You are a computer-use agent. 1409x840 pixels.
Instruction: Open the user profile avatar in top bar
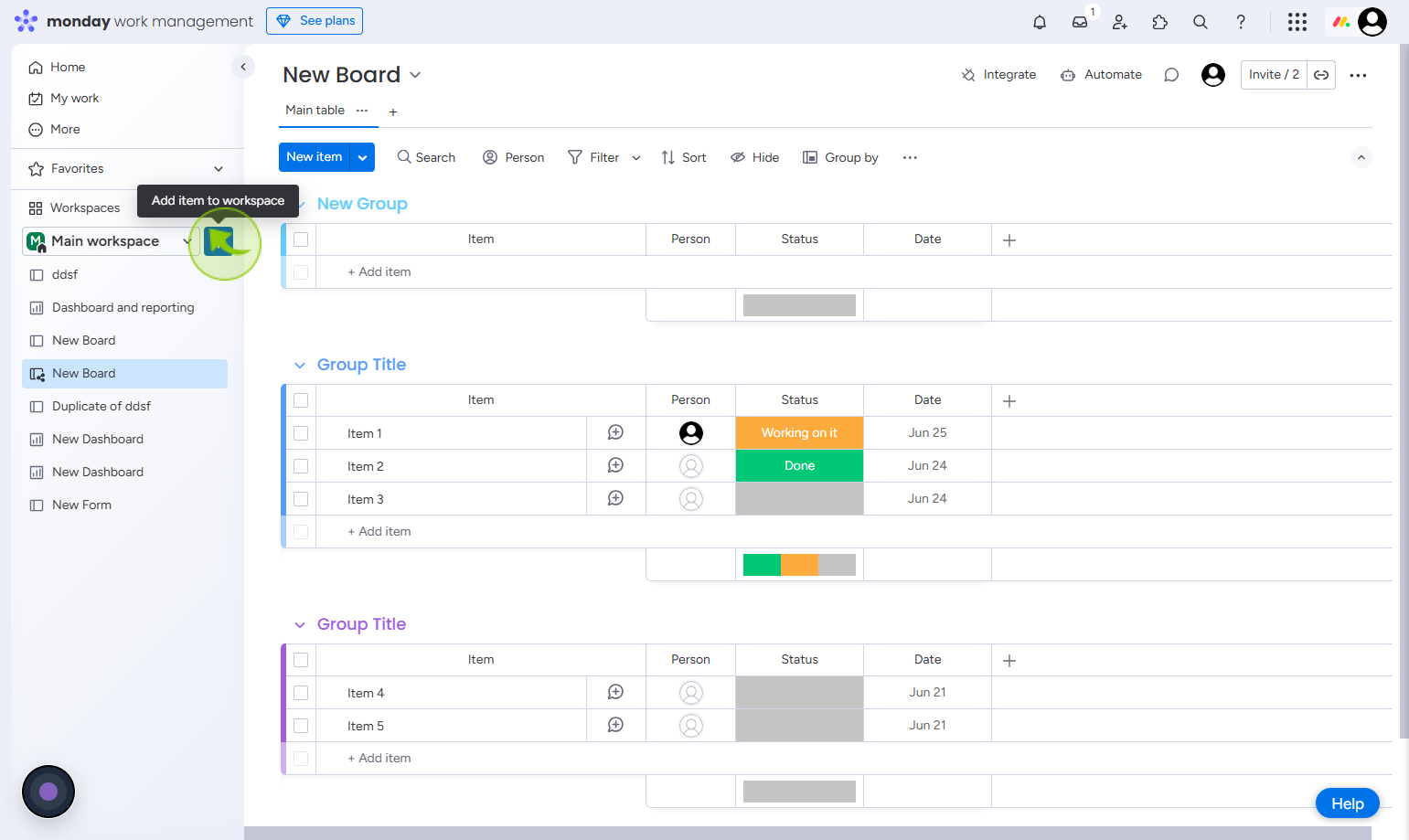(1372, 22)
